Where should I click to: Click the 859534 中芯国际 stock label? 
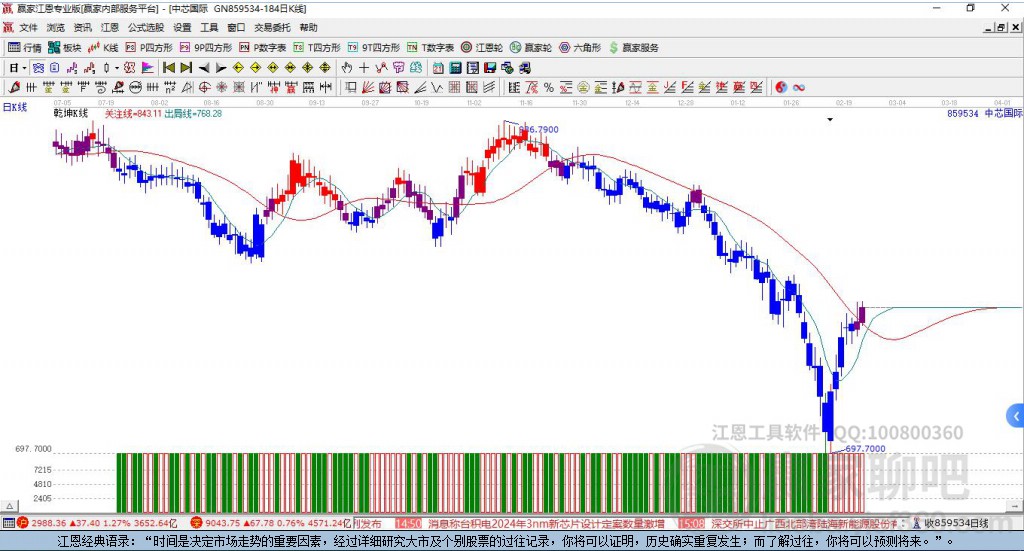coord(984,114)
